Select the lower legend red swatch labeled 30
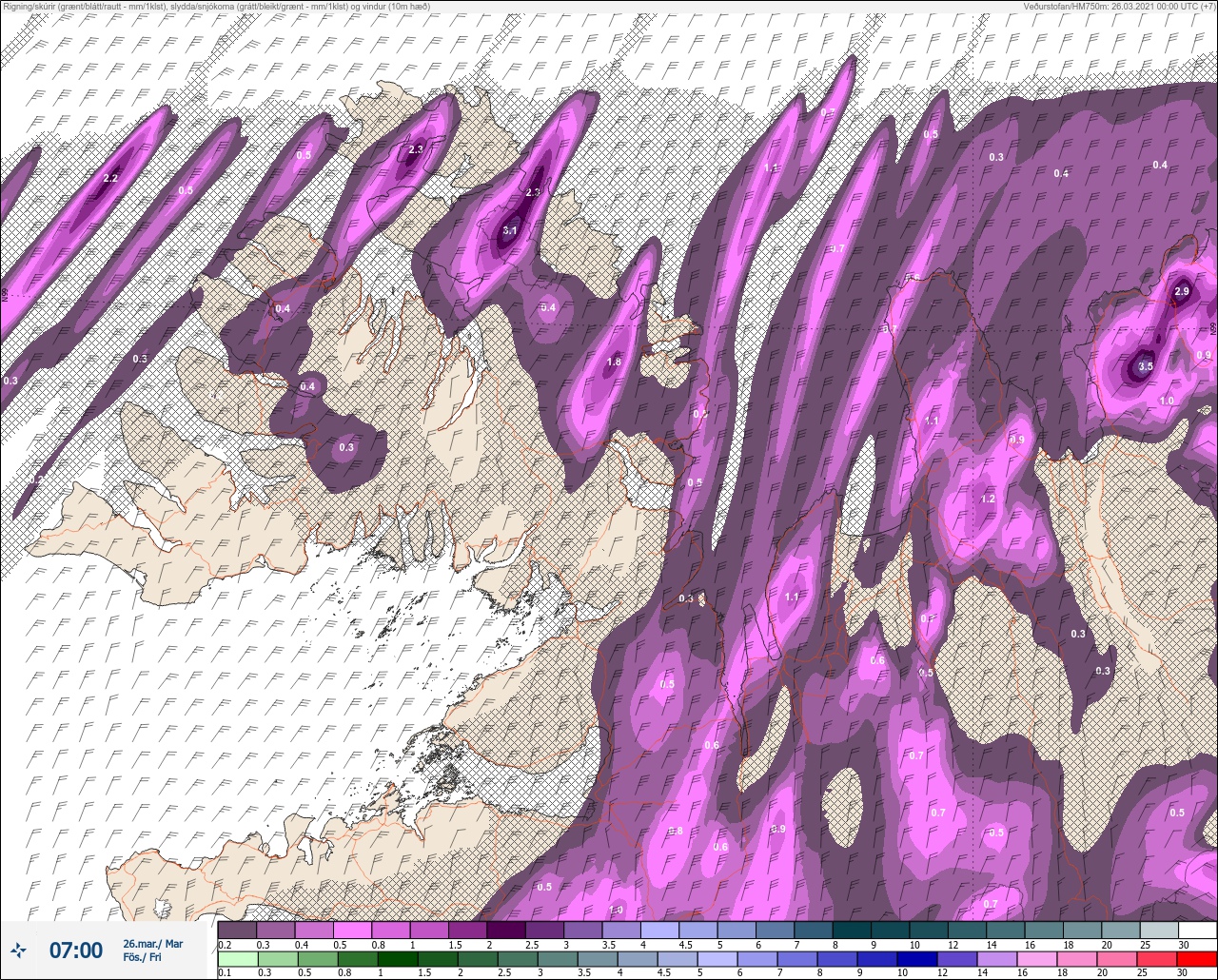1218x980 pixels. pyautogui.click(x=1197, y=959)
